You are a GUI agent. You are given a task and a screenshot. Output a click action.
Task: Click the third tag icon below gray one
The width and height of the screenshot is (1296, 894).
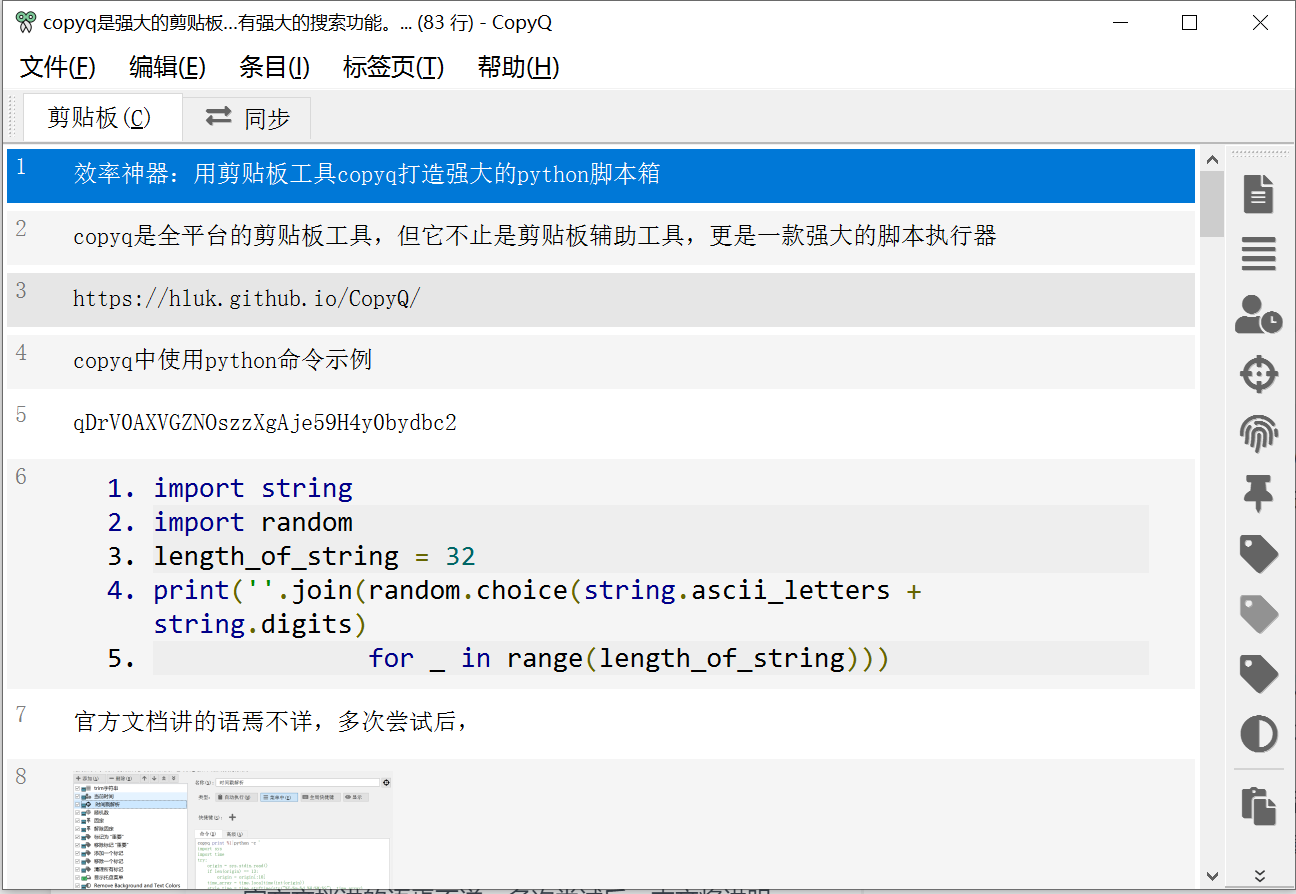[1258, 674]
